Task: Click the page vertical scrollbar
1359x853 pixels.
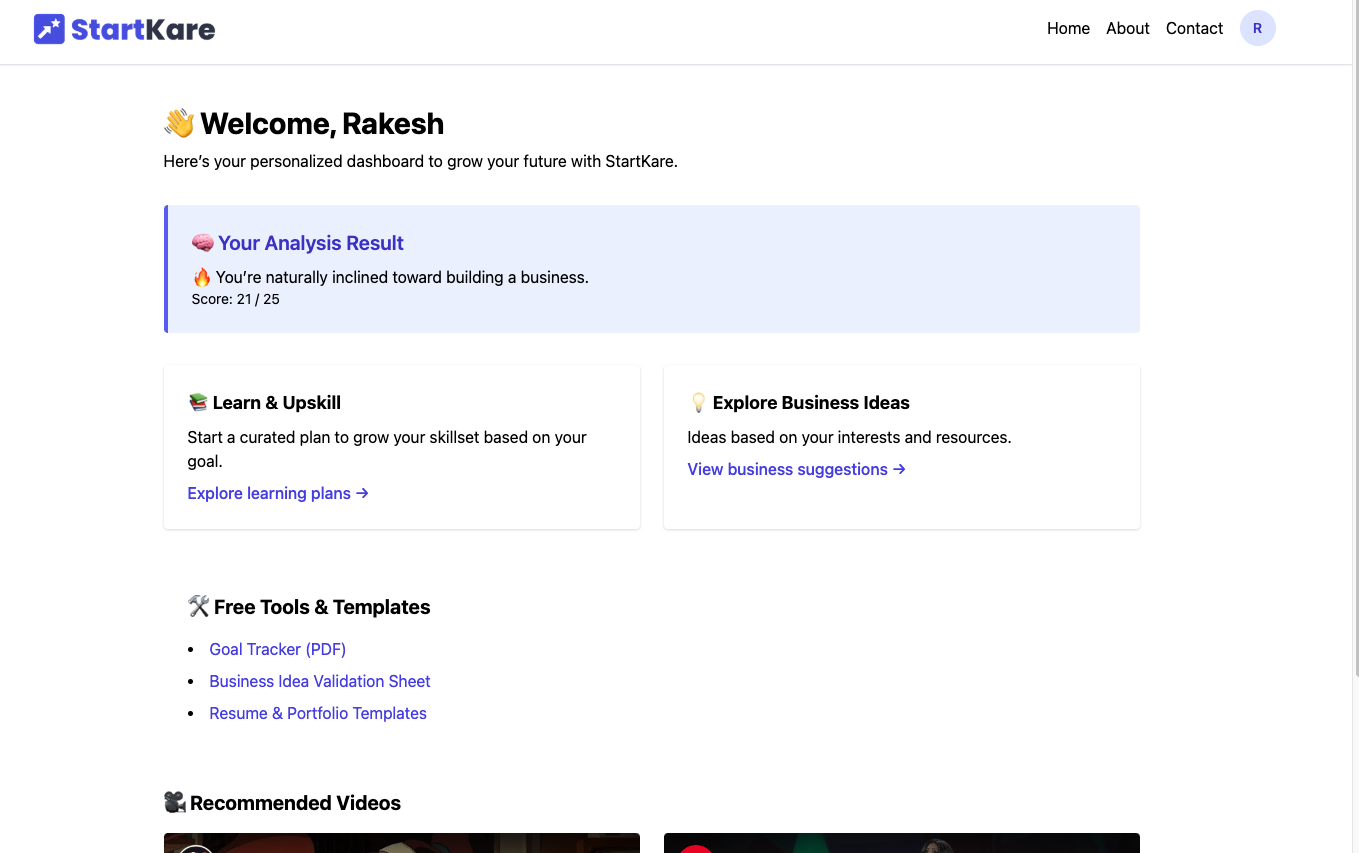Action: 1355,340
